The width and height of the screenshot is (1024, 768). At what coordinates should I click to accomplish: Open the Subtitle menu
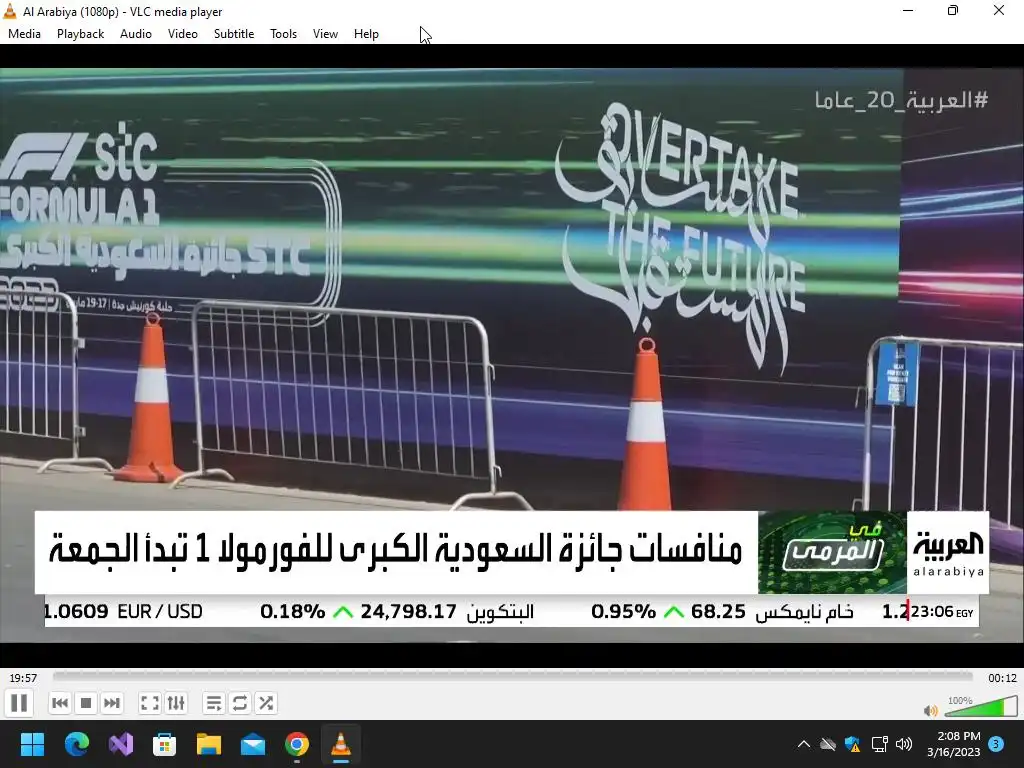(x=234, y=34)
